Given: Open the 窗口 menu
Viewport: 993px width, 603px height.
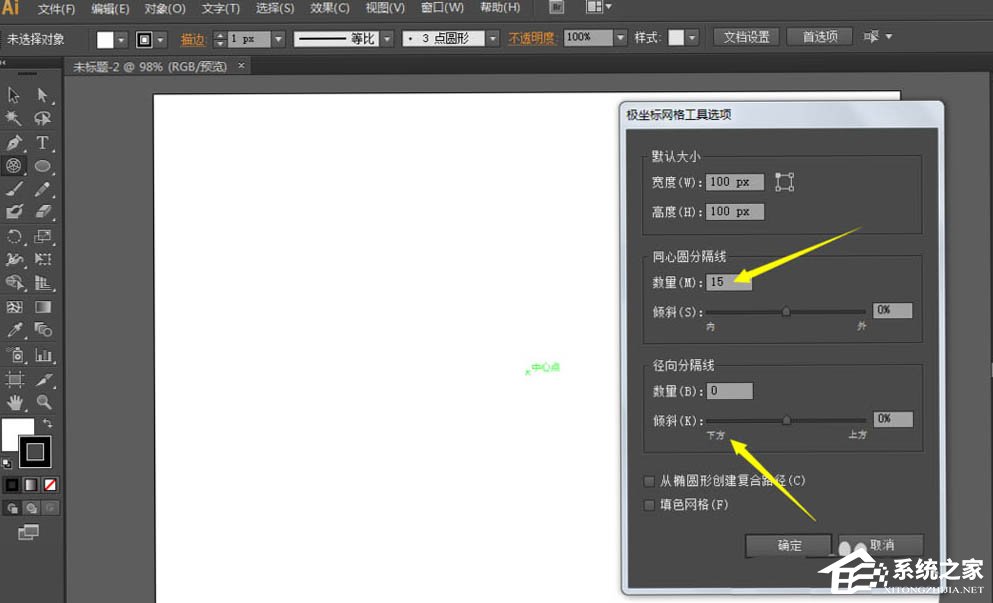Looking at the screenshot, I should coord(441,7).
